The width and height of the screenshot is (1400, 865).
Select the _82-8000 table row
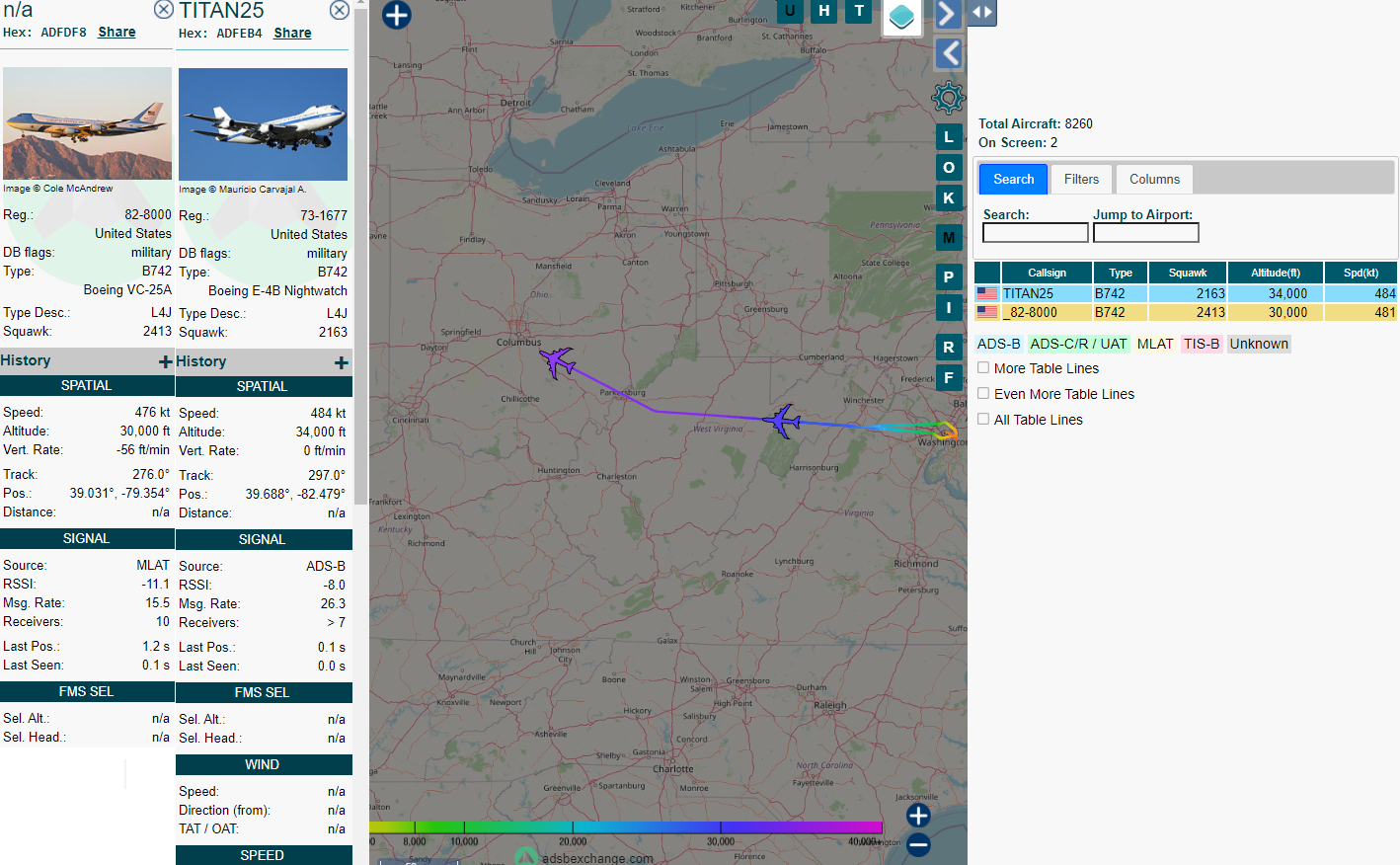click(x=1186, y=312)
